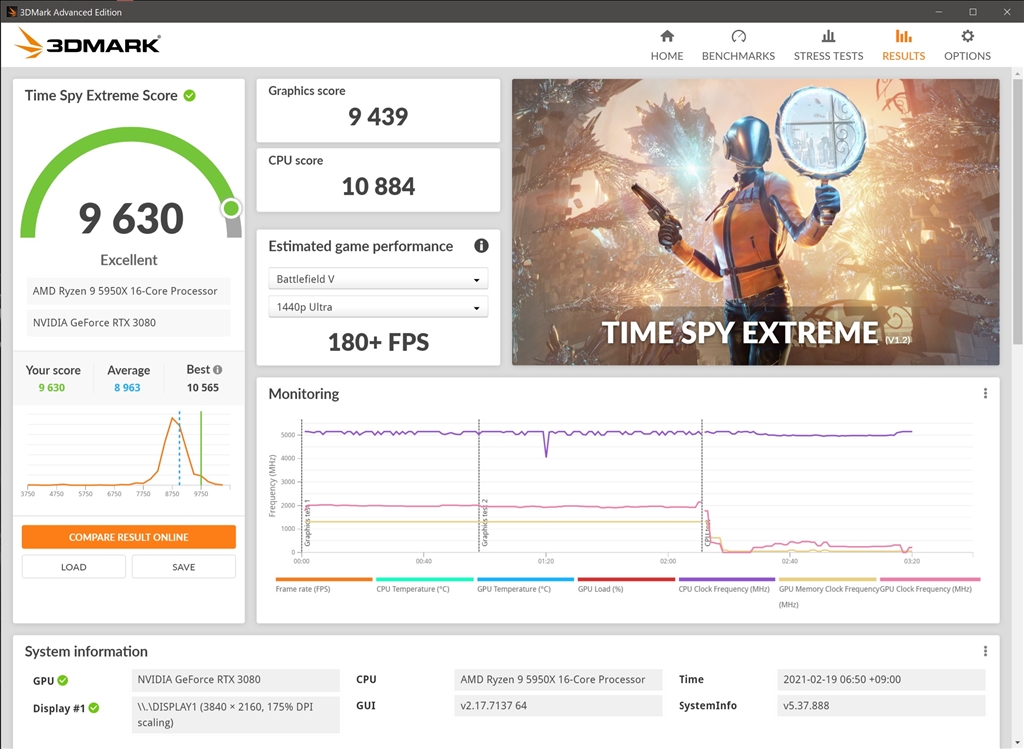Maximize the 3DMark window

tap(972, 12)
